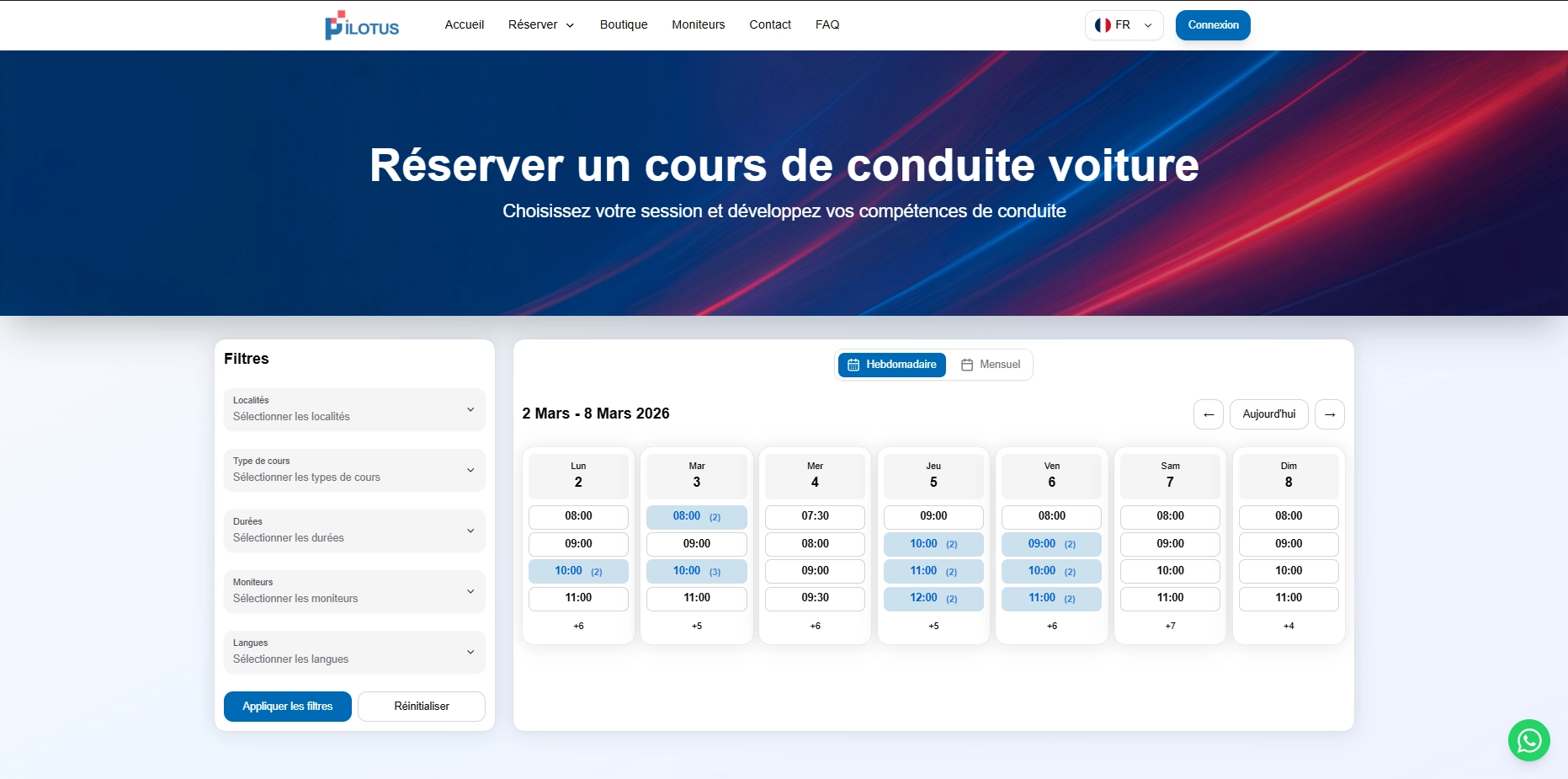Click "Filtres" heading
Image resolution: width=1568 pixels, height=779 pixels.
pos(247,359)
